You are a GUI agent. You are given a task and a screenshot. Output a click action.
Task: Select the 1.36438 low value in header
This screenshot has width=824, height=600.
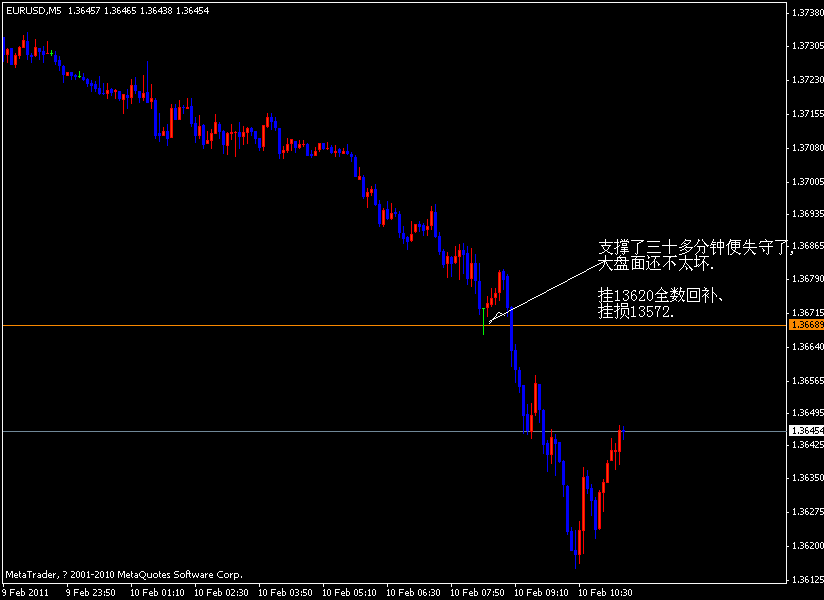coord(156,11)
